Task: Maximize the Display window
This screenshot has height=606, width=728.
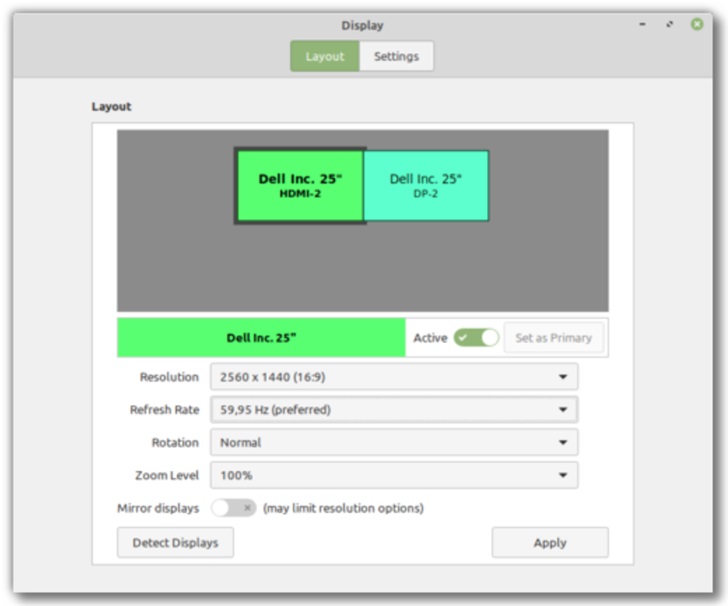Action: 670,24
